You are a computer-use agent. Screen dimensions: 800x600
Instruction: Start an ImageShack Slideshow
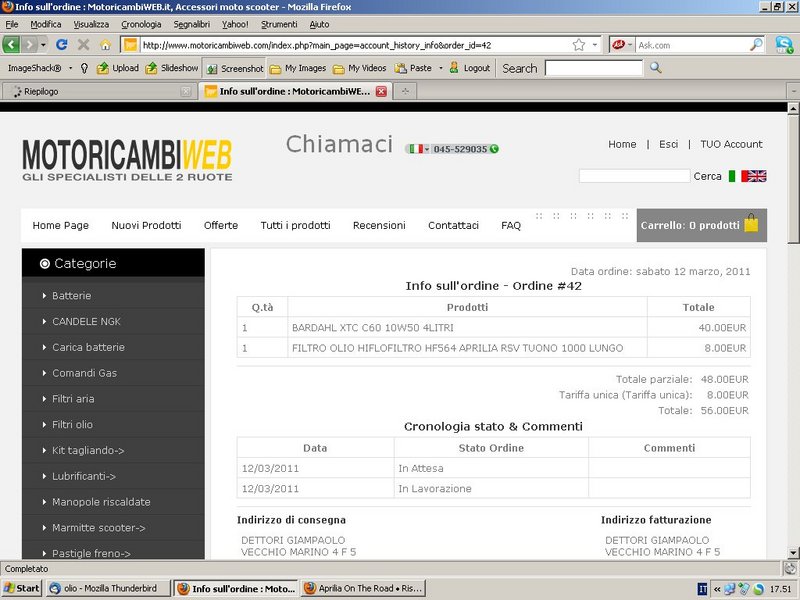pos(171,68)
